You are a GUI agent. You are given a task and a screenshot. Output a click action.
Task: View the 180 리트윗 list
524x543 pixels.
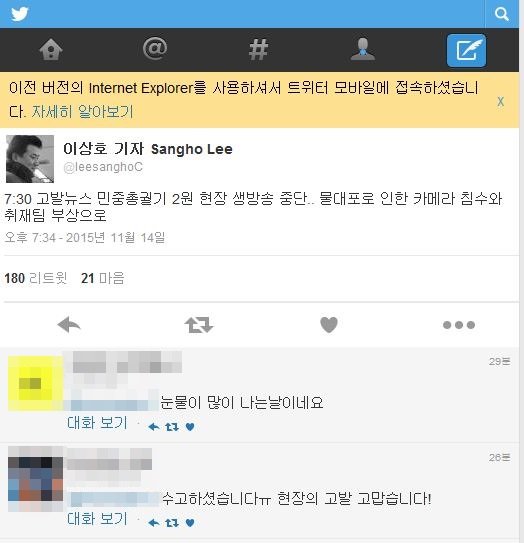pyautogui.click(x=36, y=278)
